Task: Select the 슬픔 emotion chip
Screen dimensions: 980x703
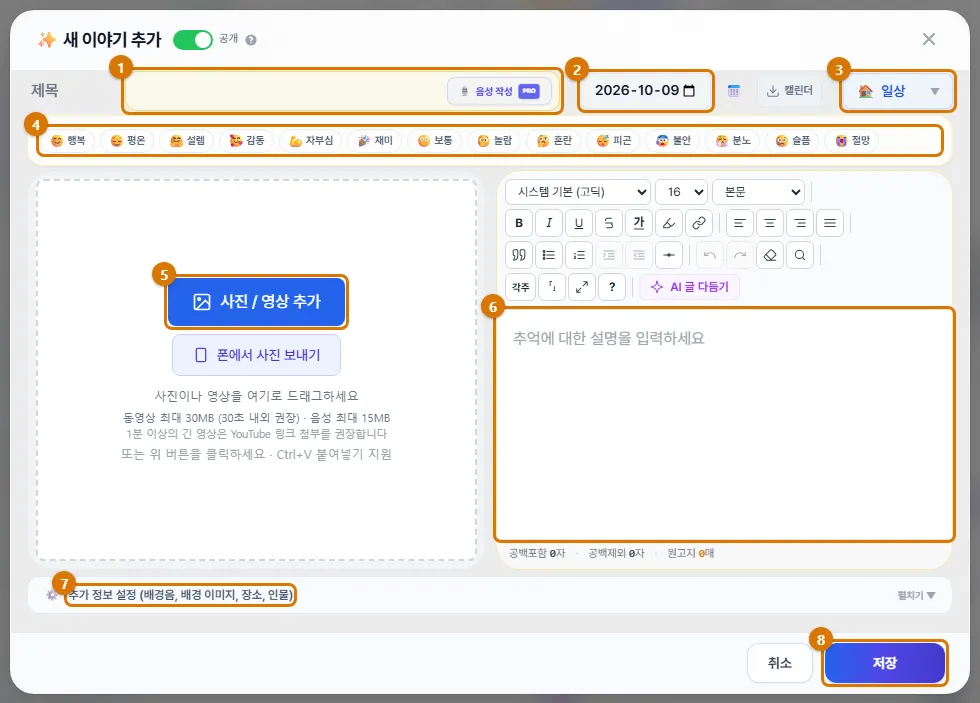Action: click(792, 141)
